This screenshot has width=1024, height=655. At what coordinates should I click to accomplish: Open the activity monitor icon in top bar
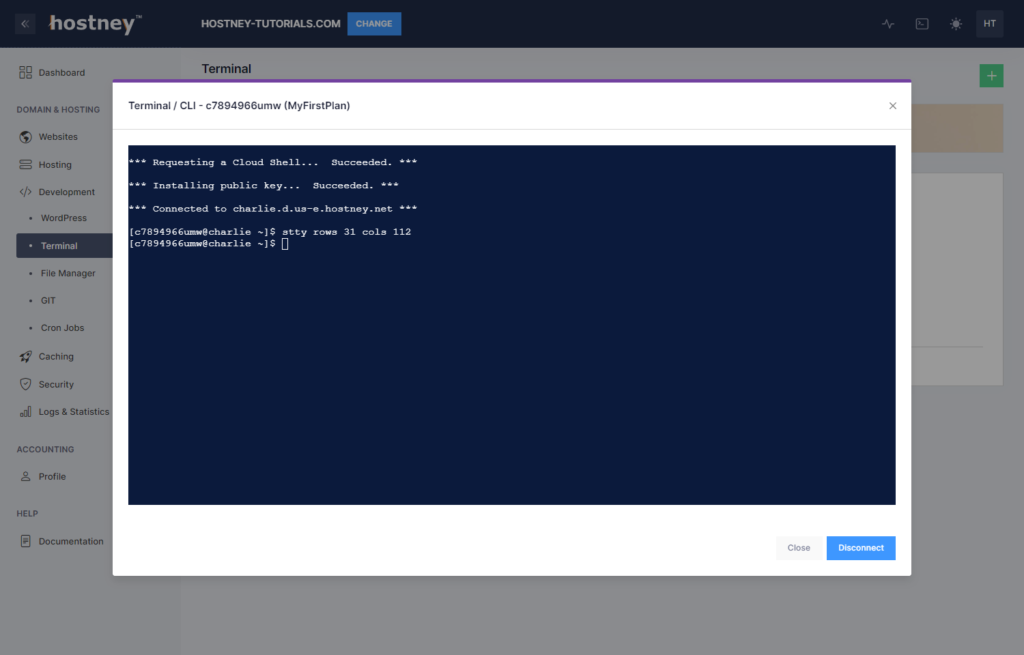coord(887,23)
